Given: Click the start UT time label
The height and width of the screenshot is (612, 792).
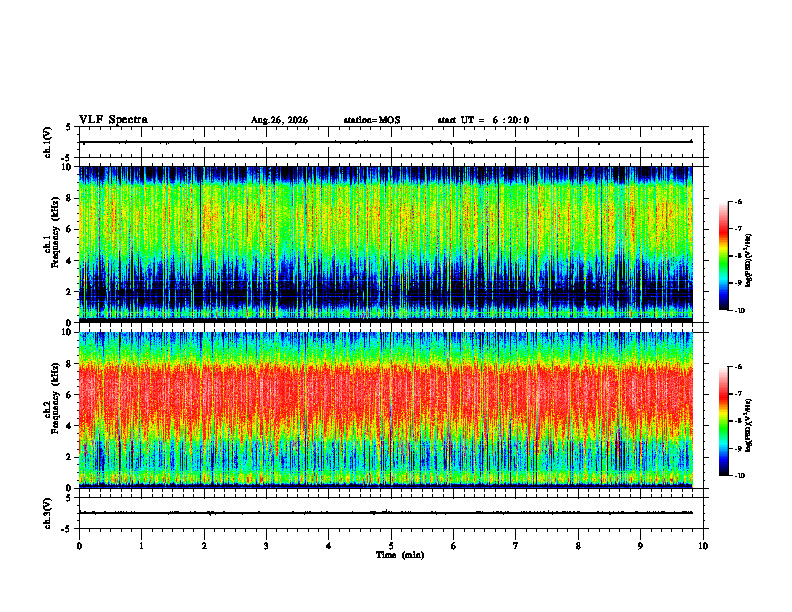Looking at the screenshot, I should 483,120.
